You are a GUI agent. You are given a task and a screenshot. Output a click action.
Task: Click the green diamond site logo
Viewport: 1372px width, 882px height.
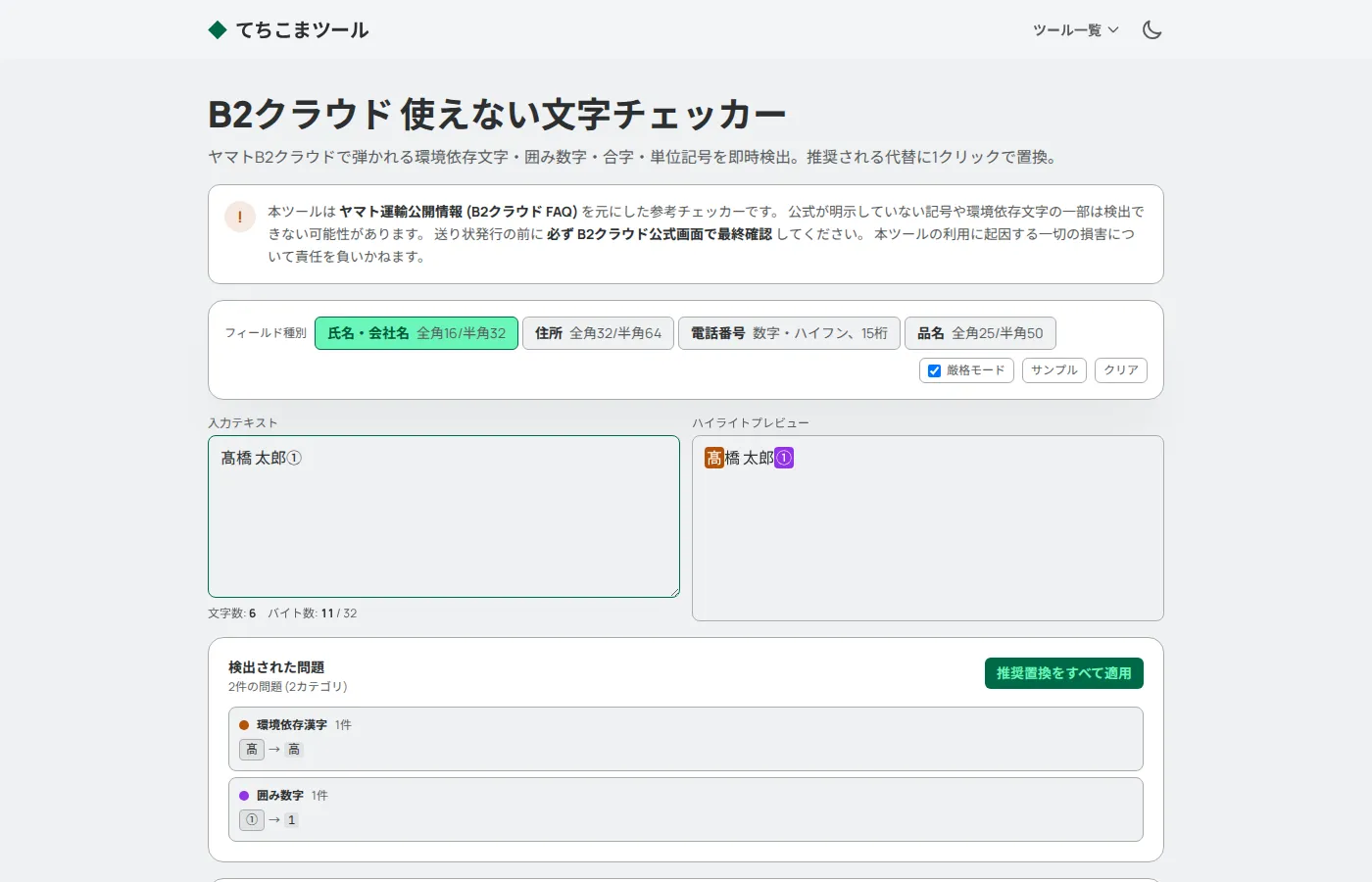coord(218,30)
